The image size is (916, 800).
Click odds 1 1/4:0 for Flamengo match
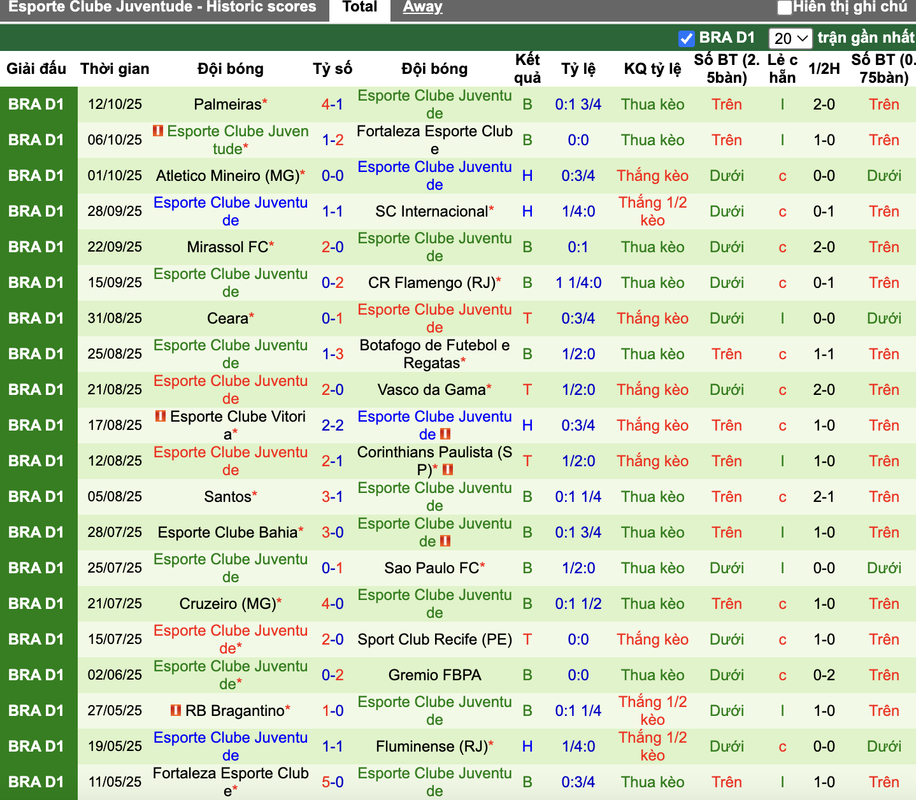pyautogui.click(x=578, y=283)
